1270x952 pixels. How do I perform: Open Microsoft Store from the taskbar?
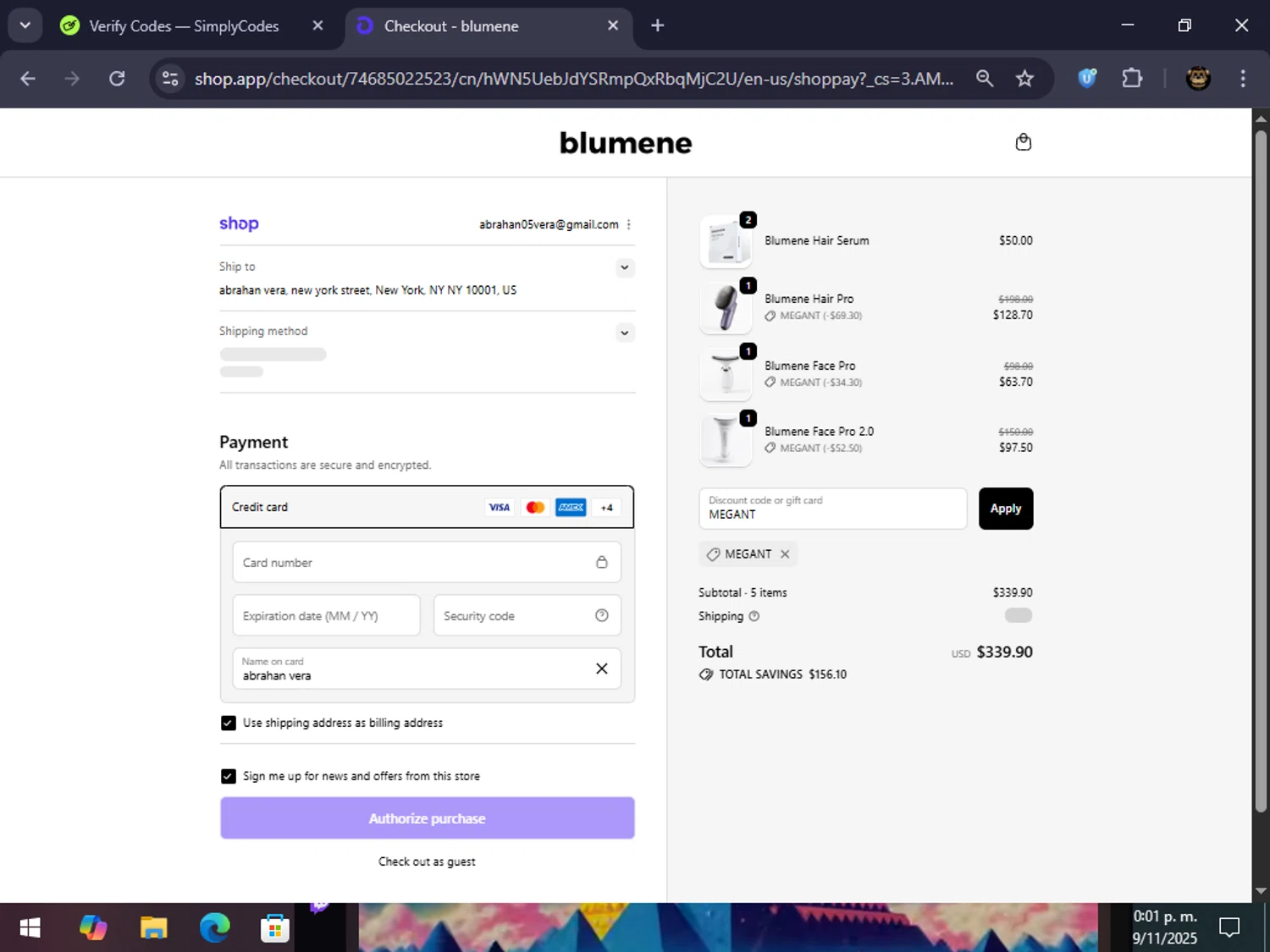(275, 928)
